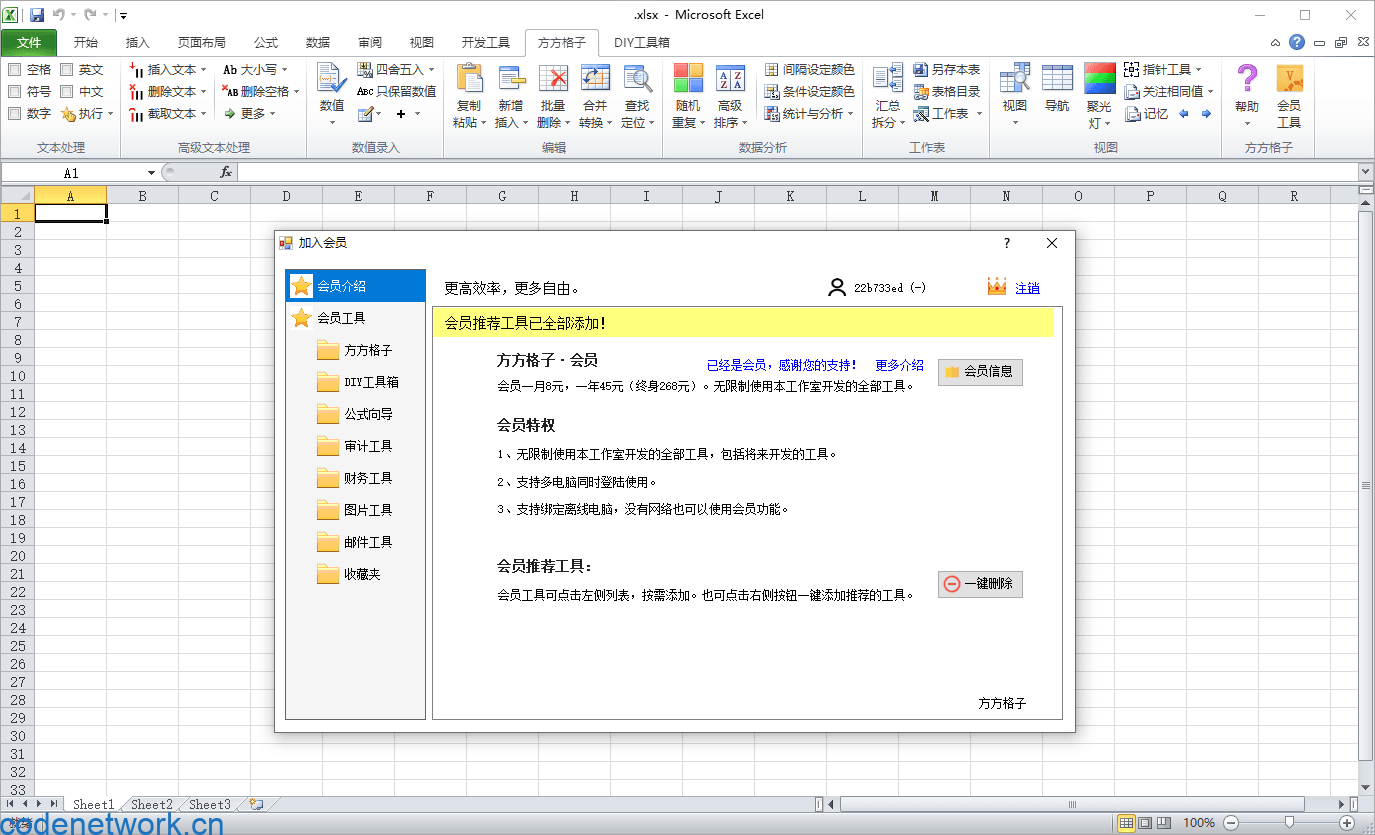Select 会员介绍 in the dialog sidebar
Viewport: 1375px width, 835px height.
coord(356,286)
